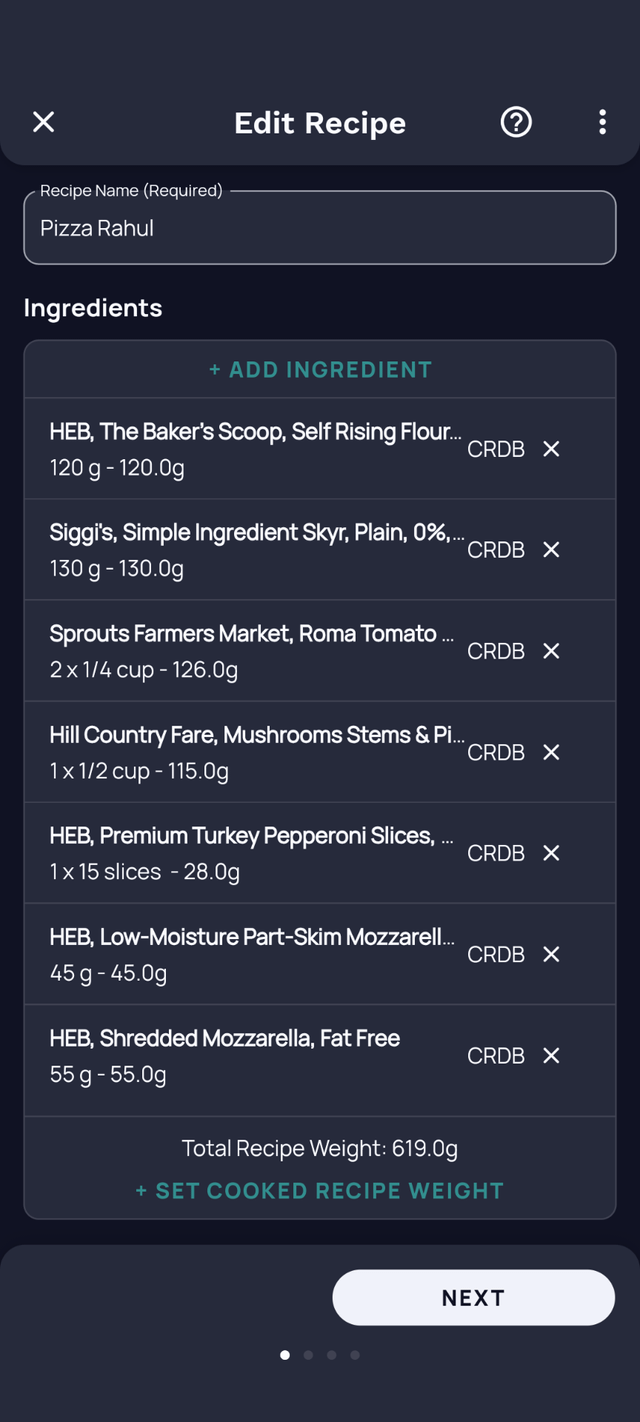Open the three-dot overflow menu
Viewport: 640px width, 1422px height.
coord(602,122)
